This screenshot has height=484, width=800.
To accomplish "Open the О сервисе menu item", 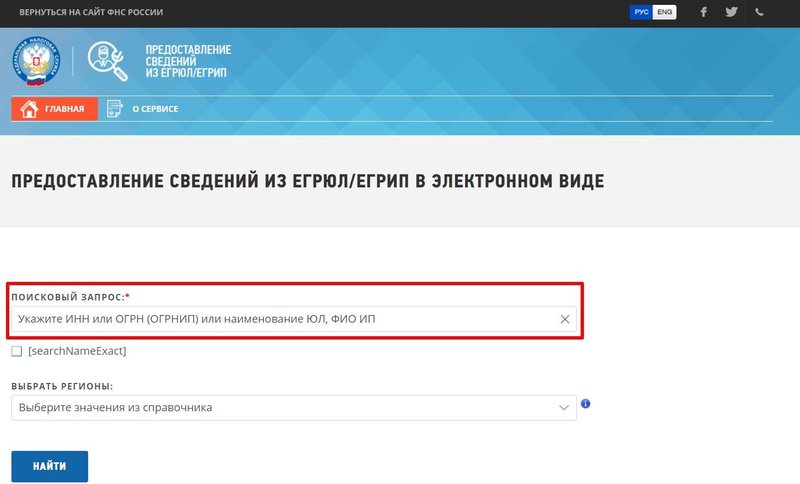I will [155, 108].
